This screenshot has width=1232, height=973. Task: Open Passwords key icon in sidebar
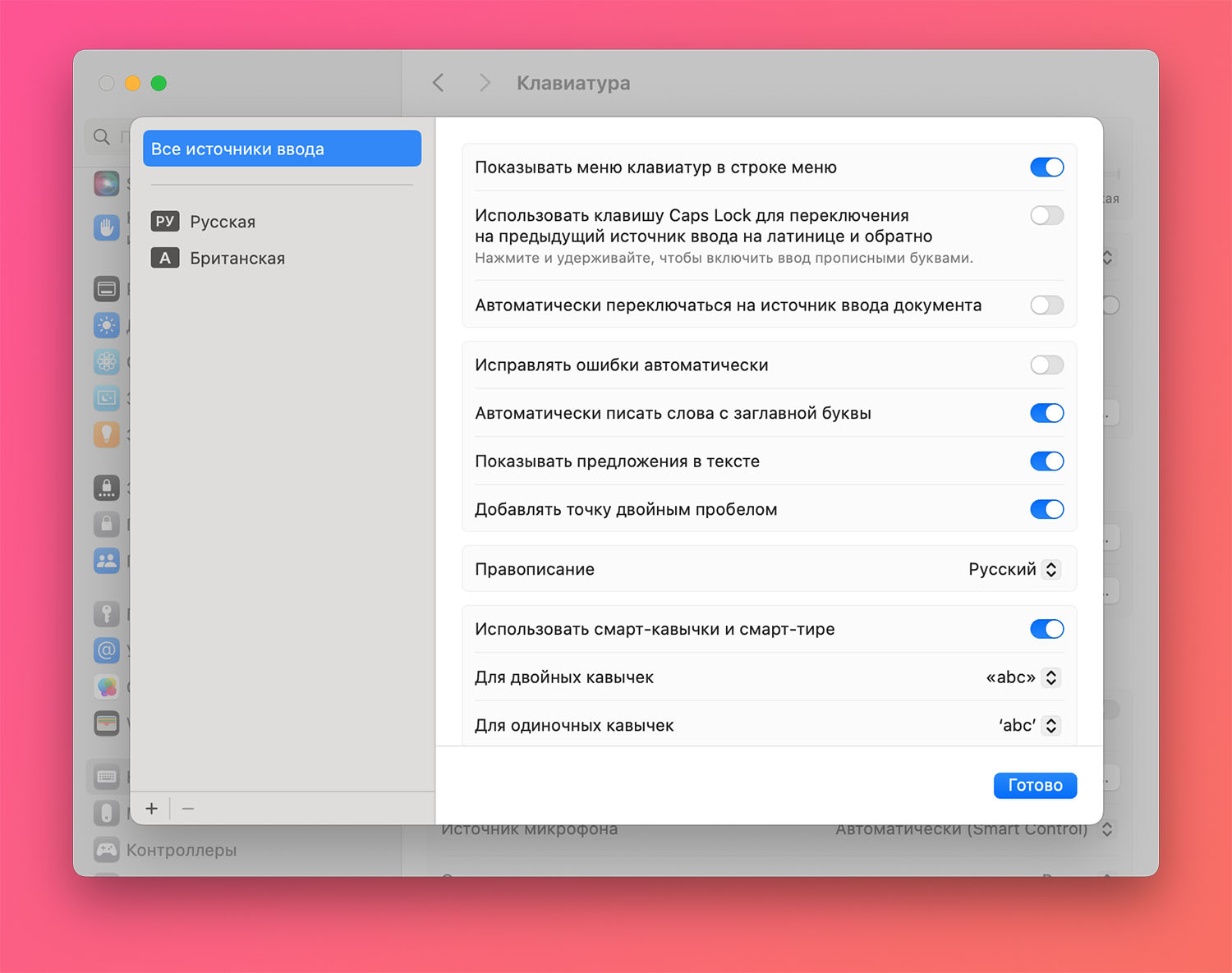pos(106,614)
